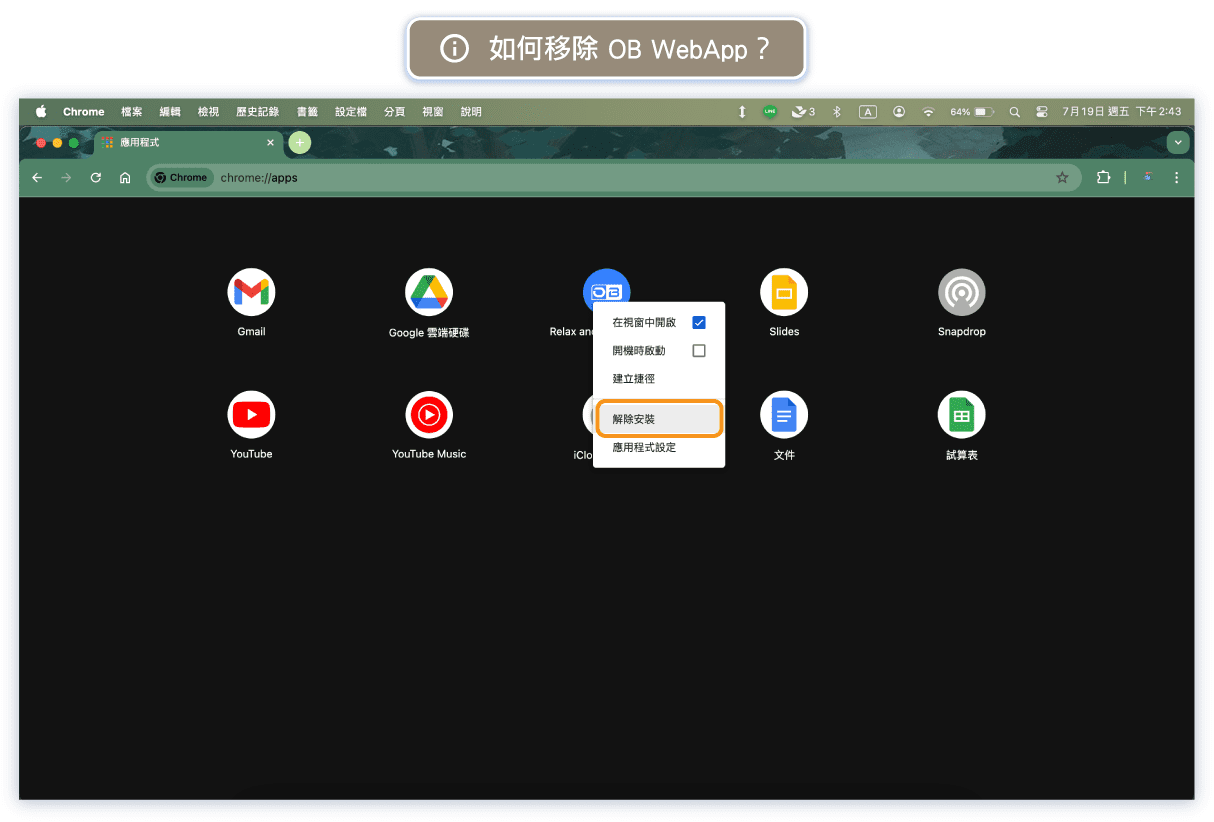Open the Chrome three-dot menu
Screen dimensions: 1214x822
point(1176,177)
